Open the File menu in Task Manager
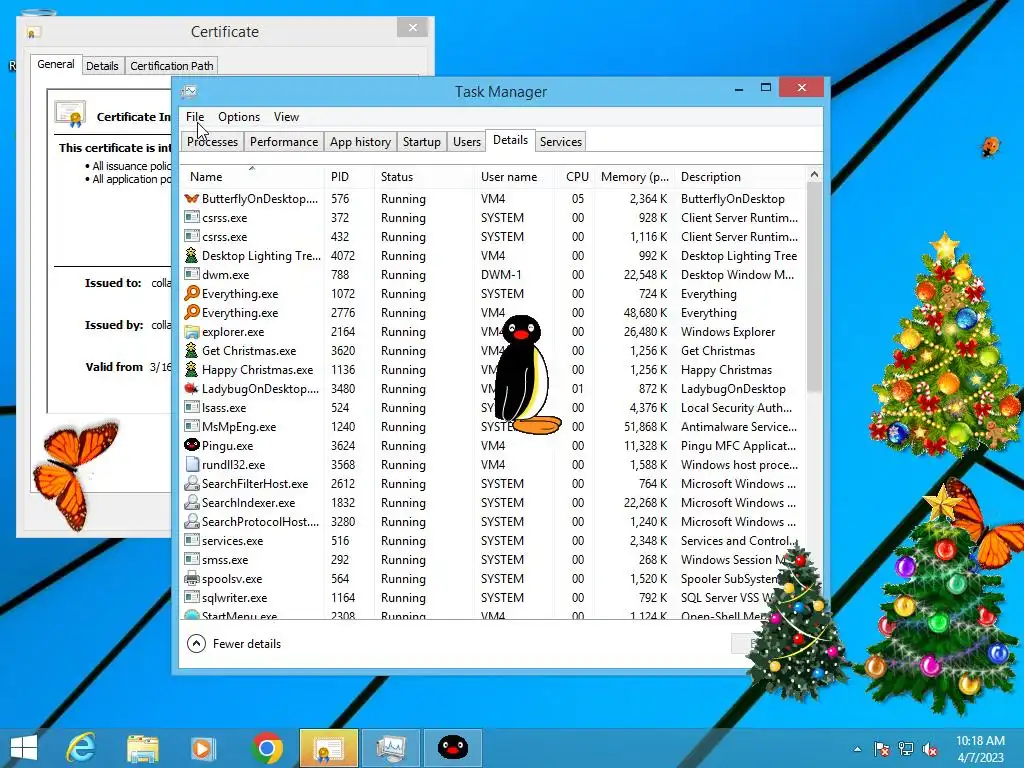 [x=195, y=117]
